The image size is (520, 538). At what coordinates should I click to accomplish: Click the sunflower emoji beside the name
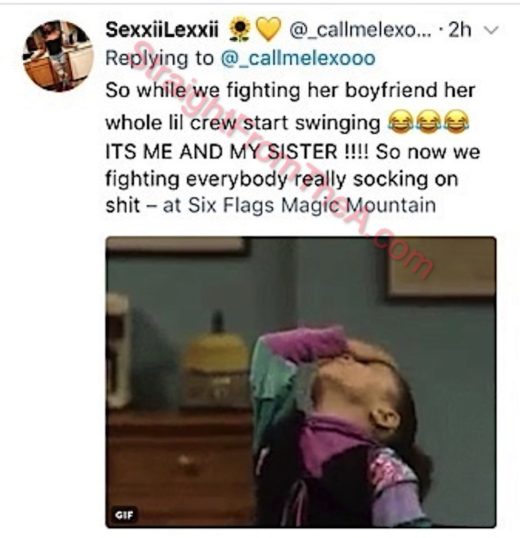pos(239,30)
